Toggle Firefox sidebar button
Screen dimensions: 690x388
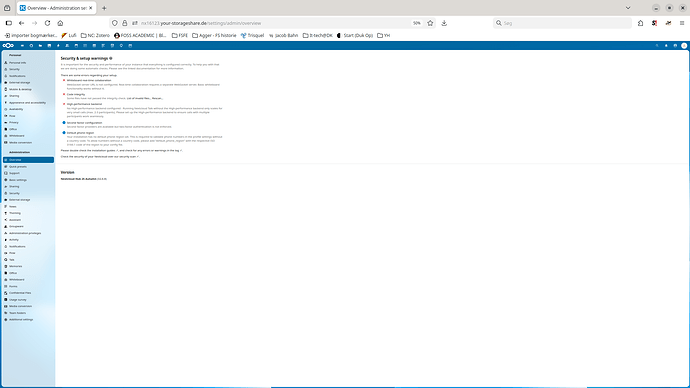point(8,23)
